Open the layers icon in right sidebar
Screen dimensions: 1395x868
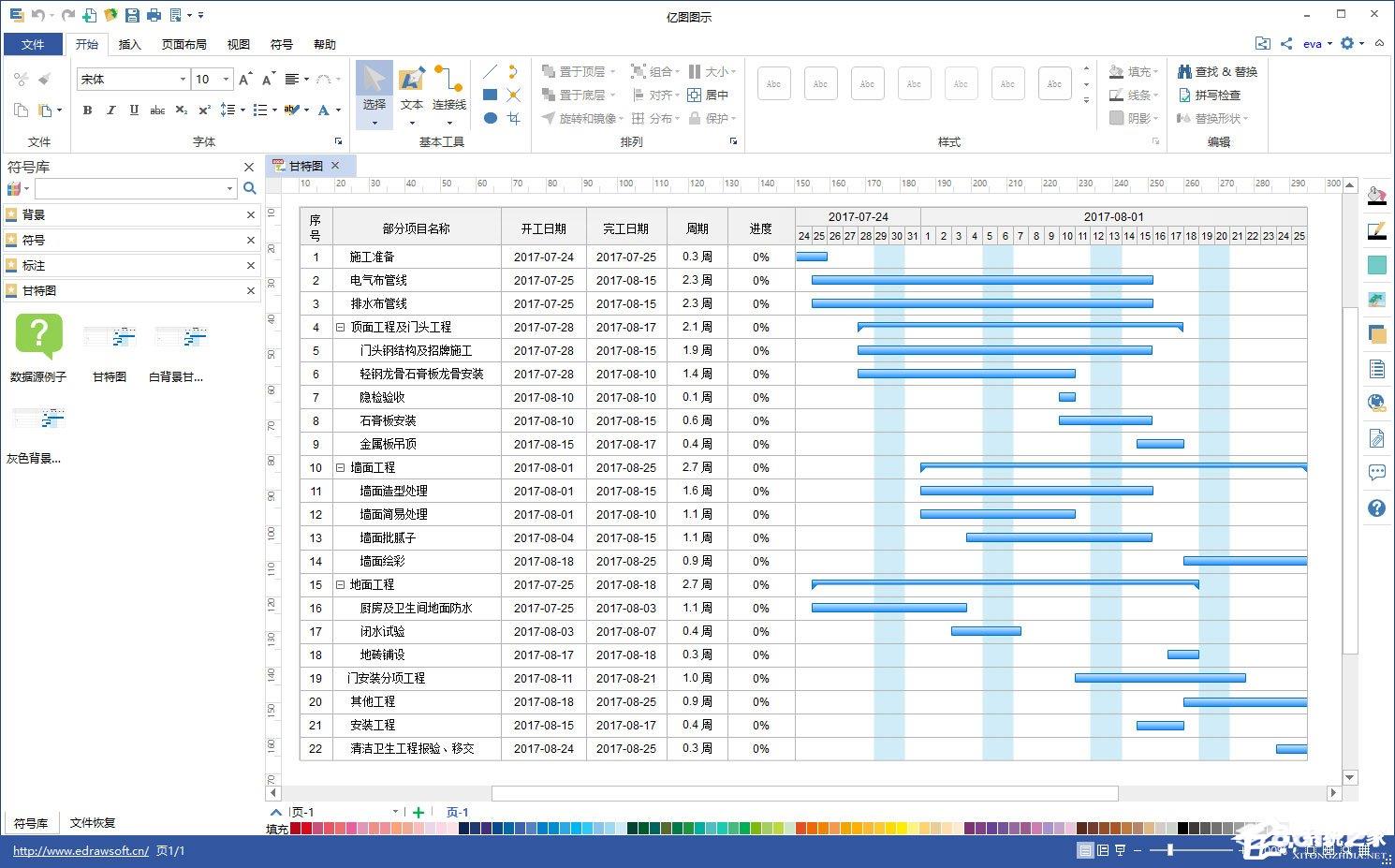(x=1376, y=333)
